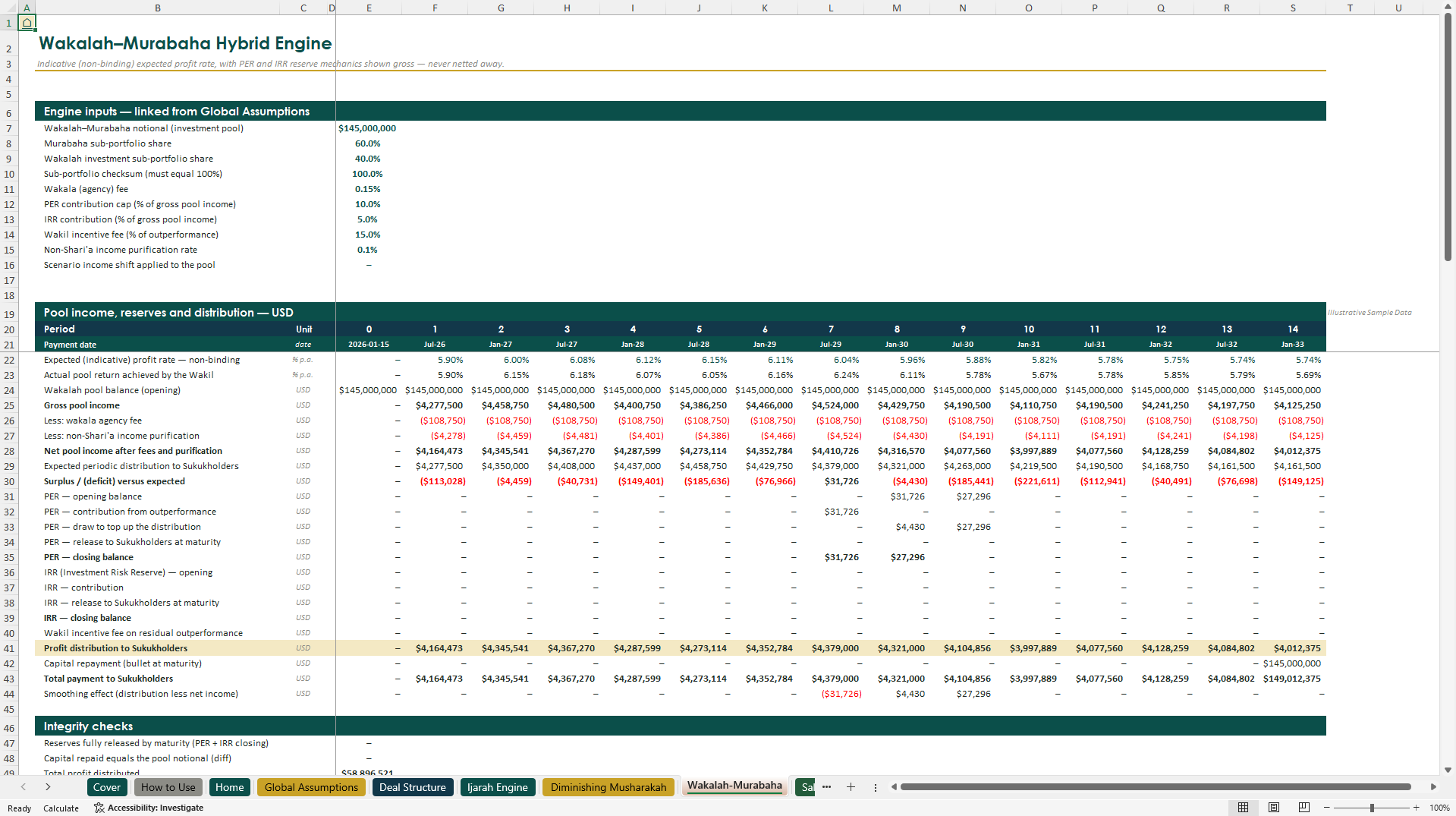Open the How to Use sheet tab
The height and width of the screenshot is (816, 1456).
(168, 787)
